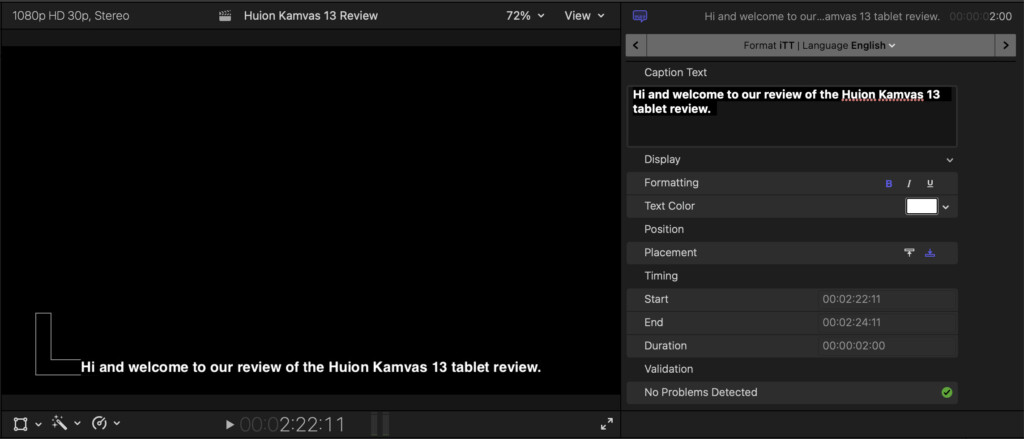This screenshot has width=1024, height=439.
Task: Click the Display section heading
Action: pos(662,159)
